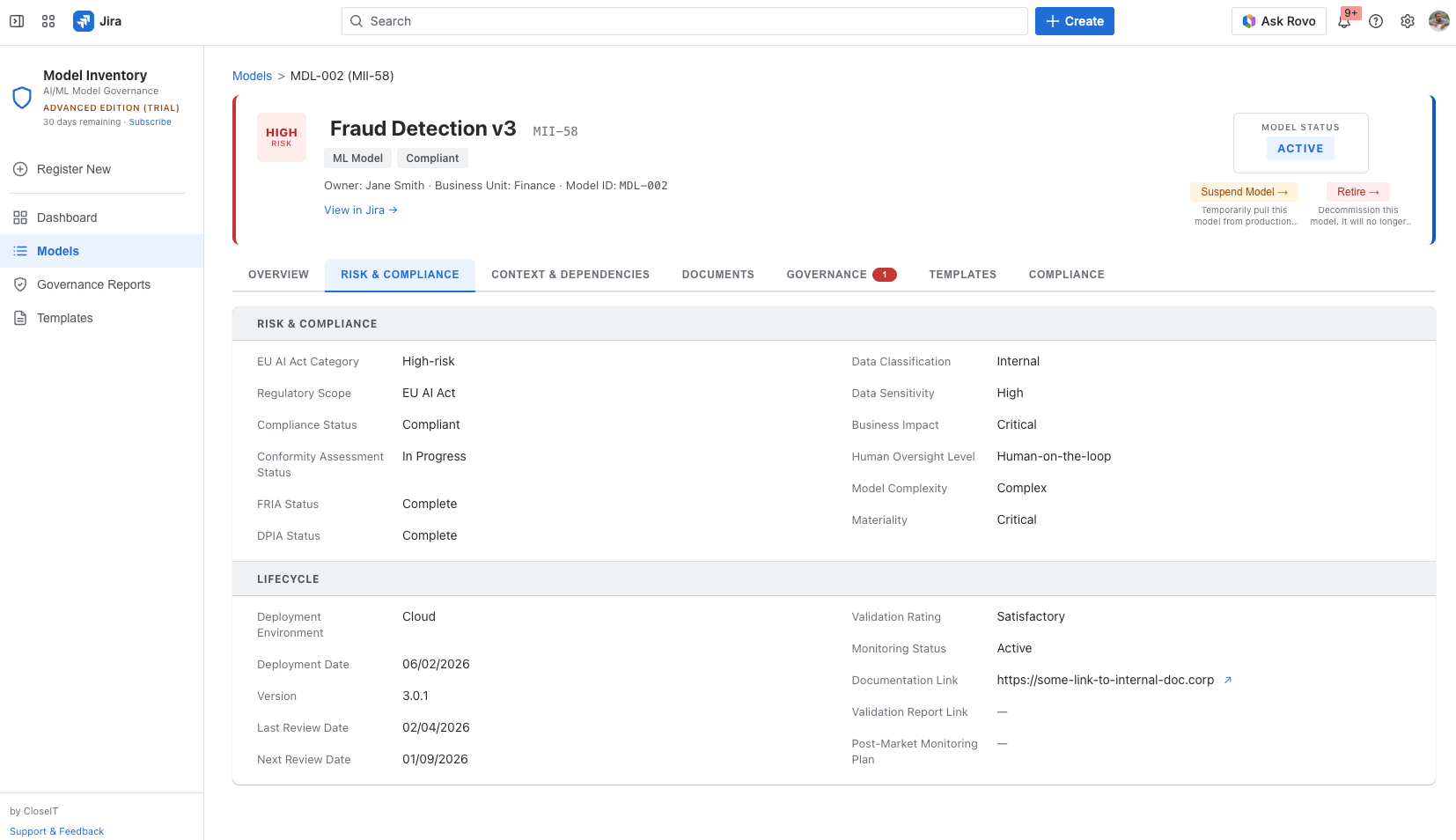The height and width of the screenshot is (840, 1456).
Task: Open the settings gear
Action: [1407, 20]
